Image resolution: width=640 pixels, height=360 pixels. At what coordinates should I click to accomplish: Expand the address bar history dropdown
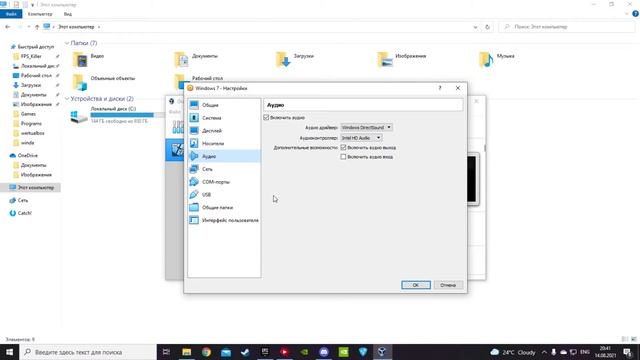(475, 27)
